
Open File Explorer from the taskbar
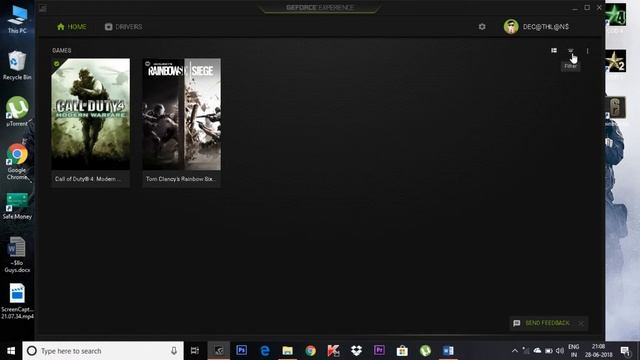click(x=287, y=351)
